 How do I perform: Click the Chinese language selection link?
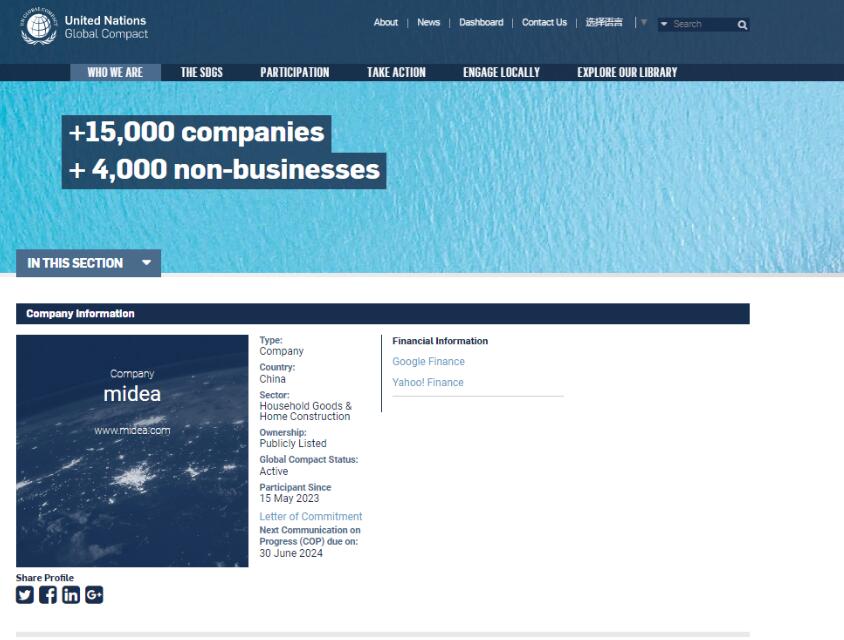point(604,23)
